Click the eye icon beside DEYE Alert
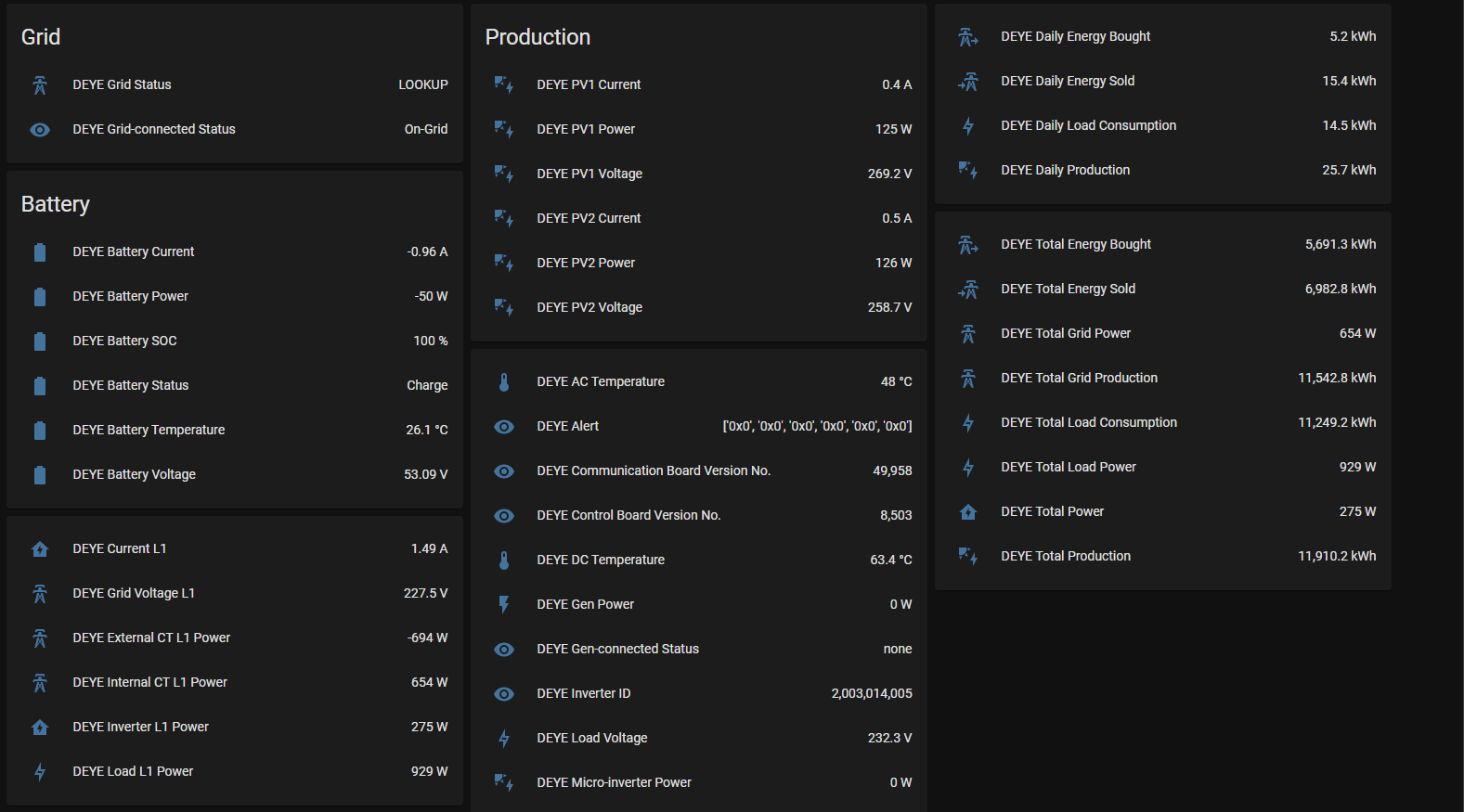1464x812 pixels. tap(504, 427)
